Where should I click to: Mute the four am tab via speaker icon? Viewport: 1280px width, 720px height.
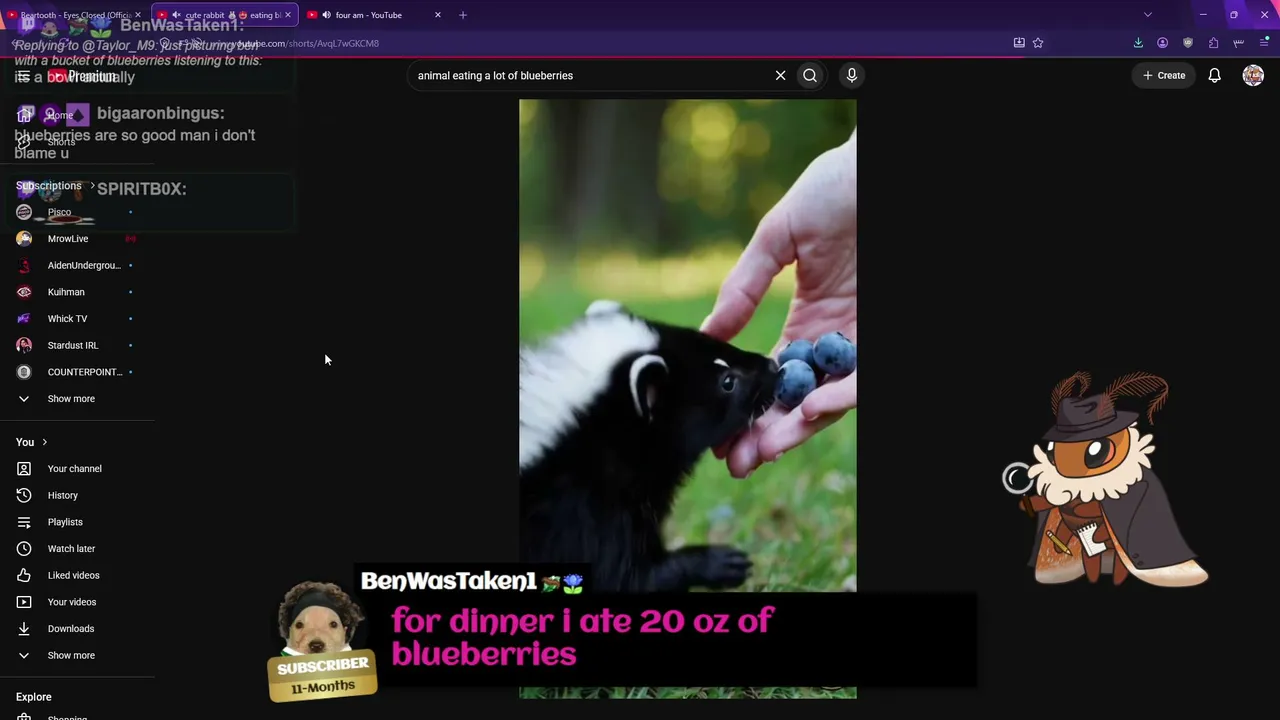pyautogui.click(x=326, y=15)
